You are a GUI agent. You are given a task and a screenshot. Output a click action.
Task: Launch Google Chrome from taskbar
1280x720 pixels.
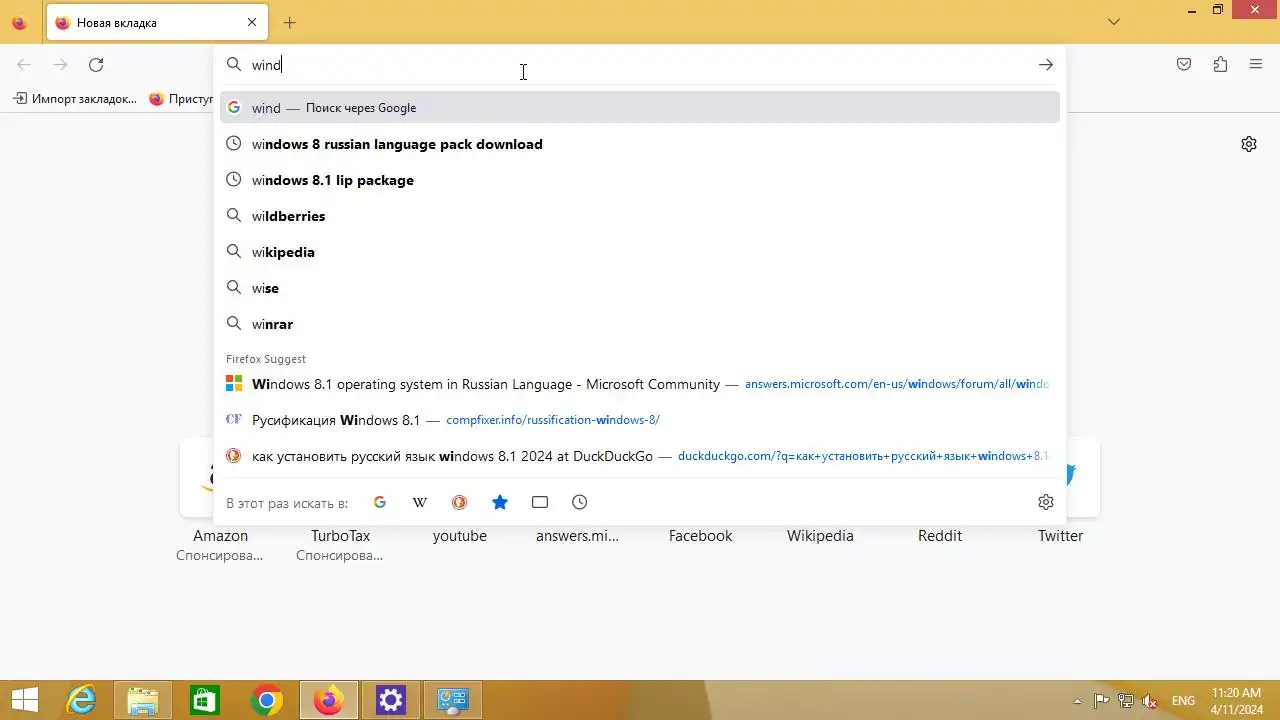click(x=267, y=700)
